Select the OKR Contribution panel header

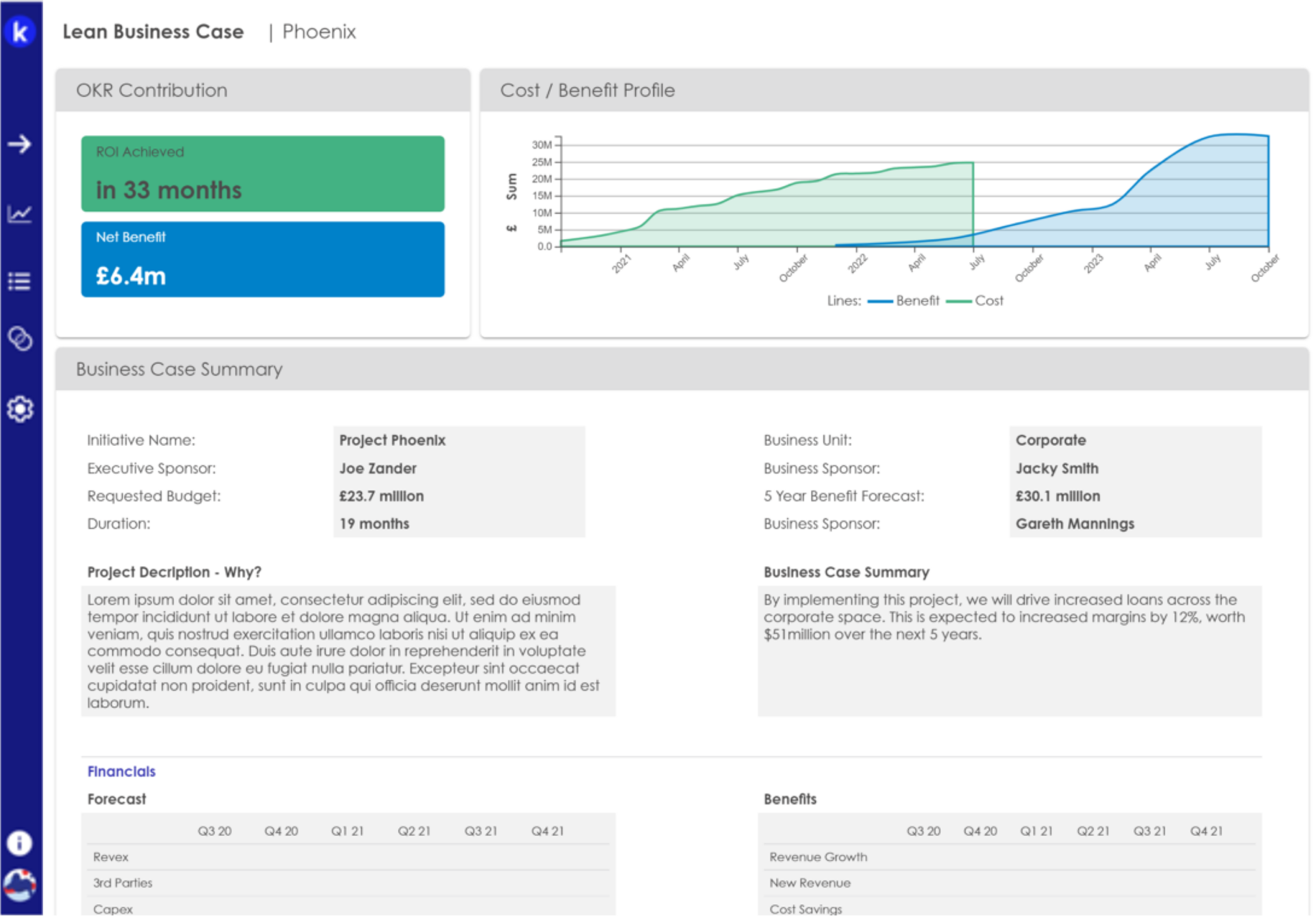coord(263,90)
